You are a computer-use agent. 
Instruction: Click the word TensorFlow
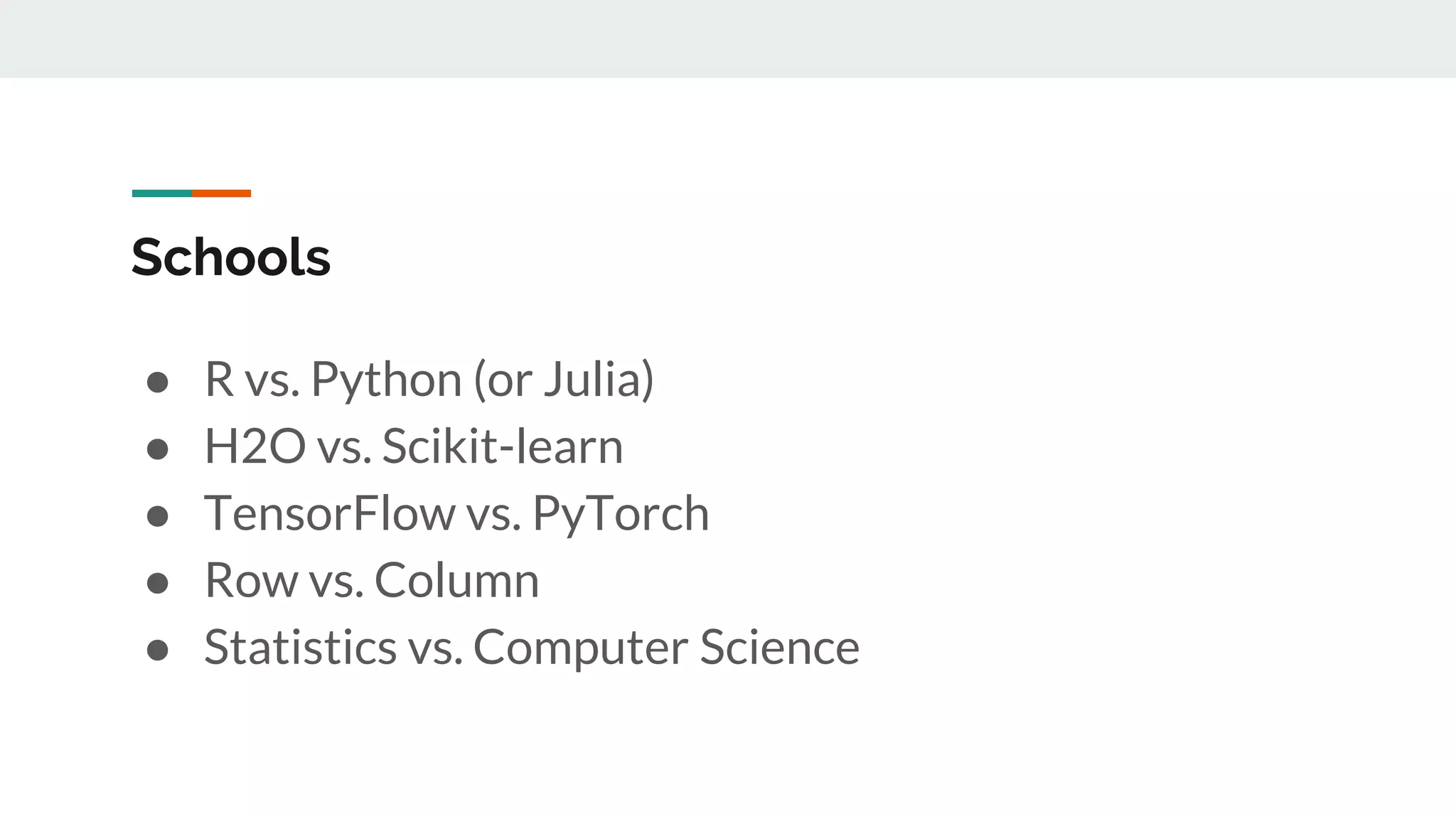tap(329, 513)
